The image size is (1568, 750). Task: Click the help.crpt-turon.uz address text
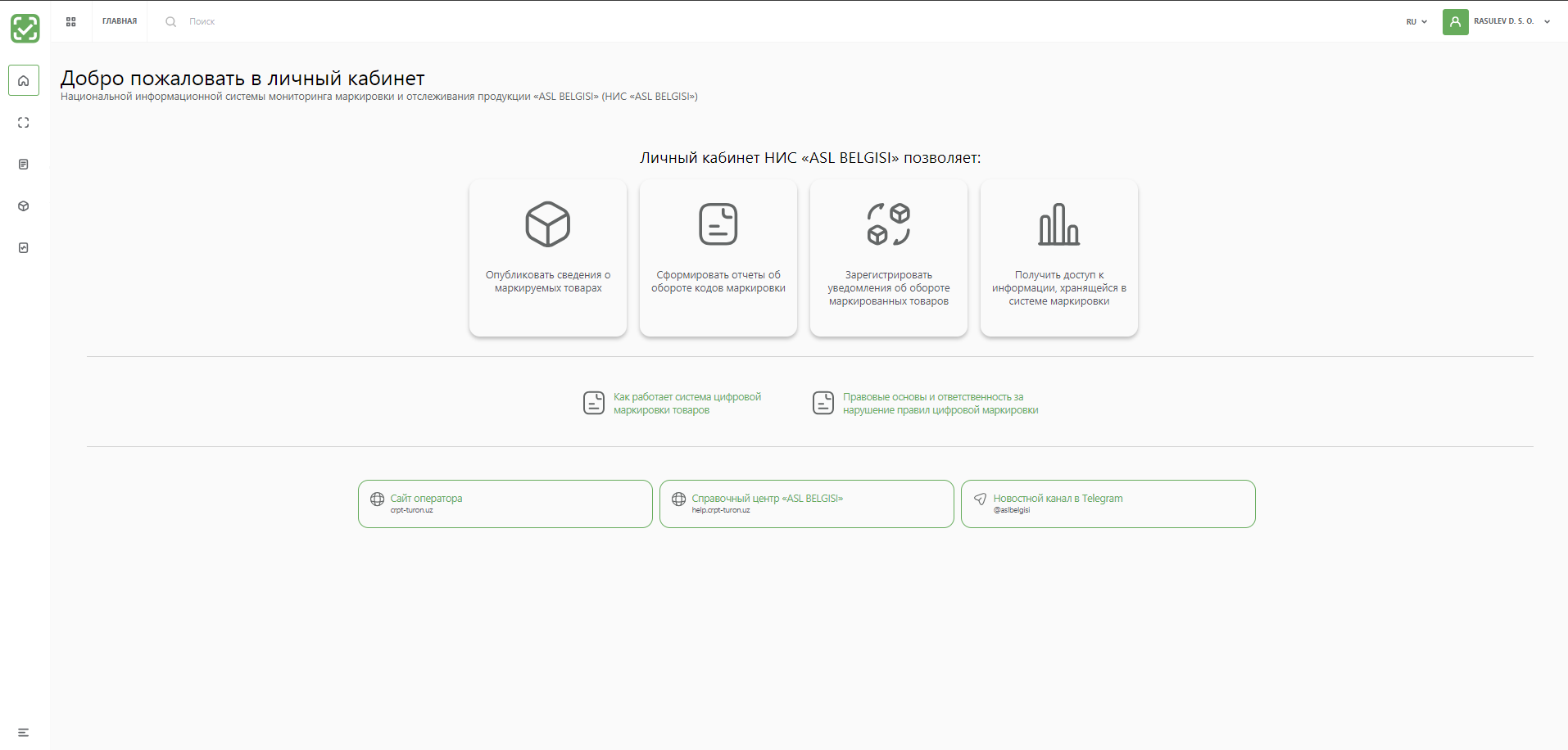pos(721,510)
